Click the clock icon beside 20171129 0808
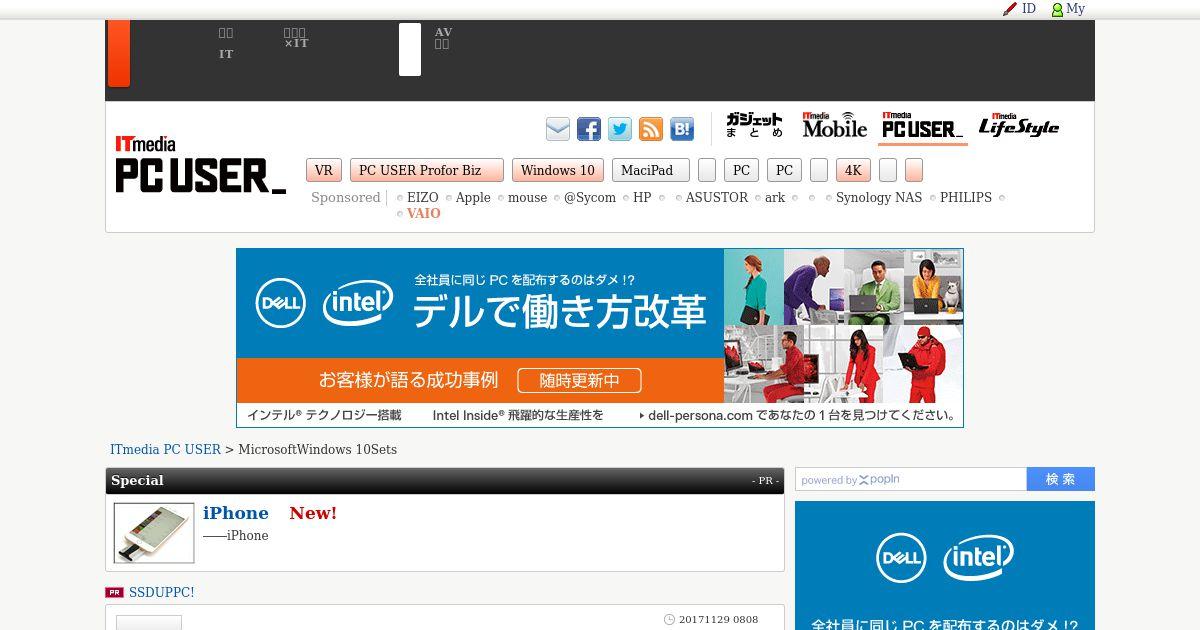This screenshot has height=630, width=1200. (x=670, y=620)
